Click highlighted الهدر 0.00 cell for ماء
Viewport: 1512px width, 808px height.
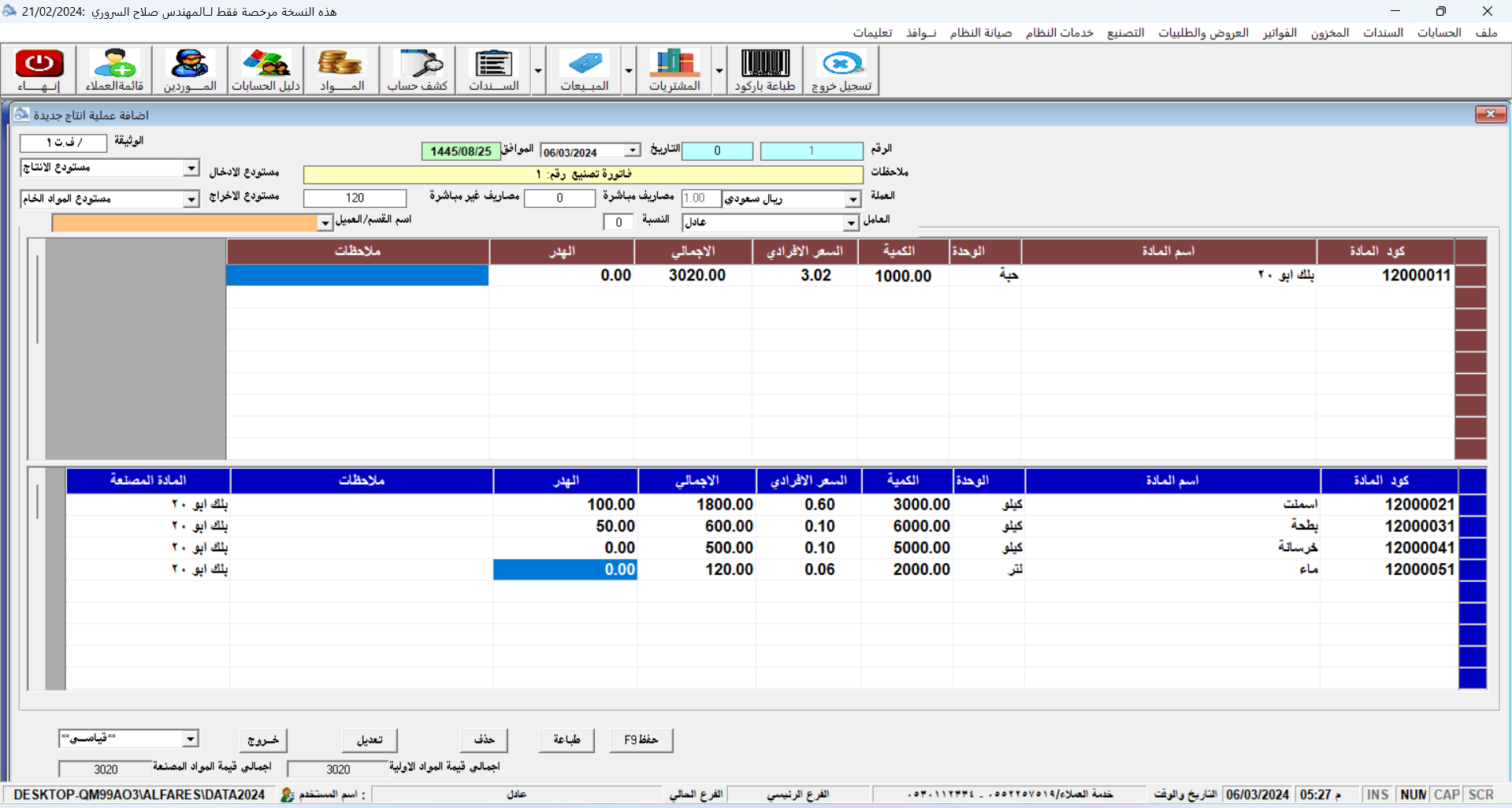(566, 569)
